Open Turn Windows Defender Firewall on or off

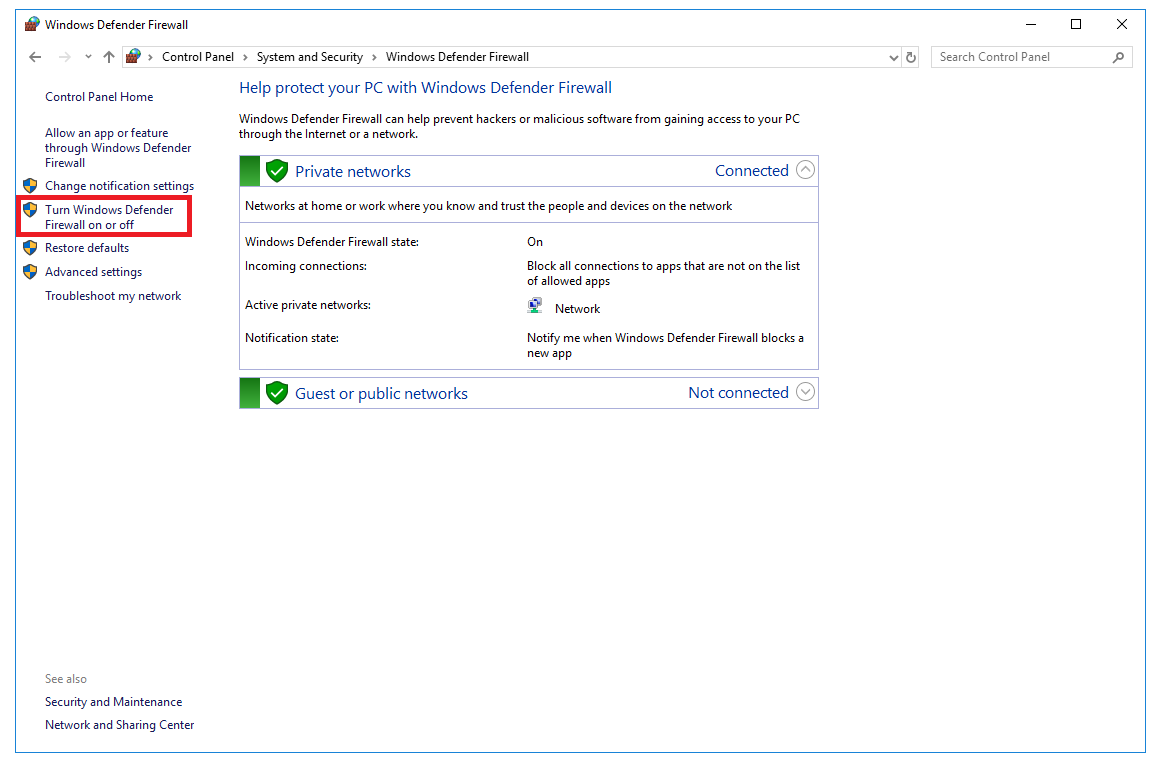pyautogui.click(x=109, y=217)
